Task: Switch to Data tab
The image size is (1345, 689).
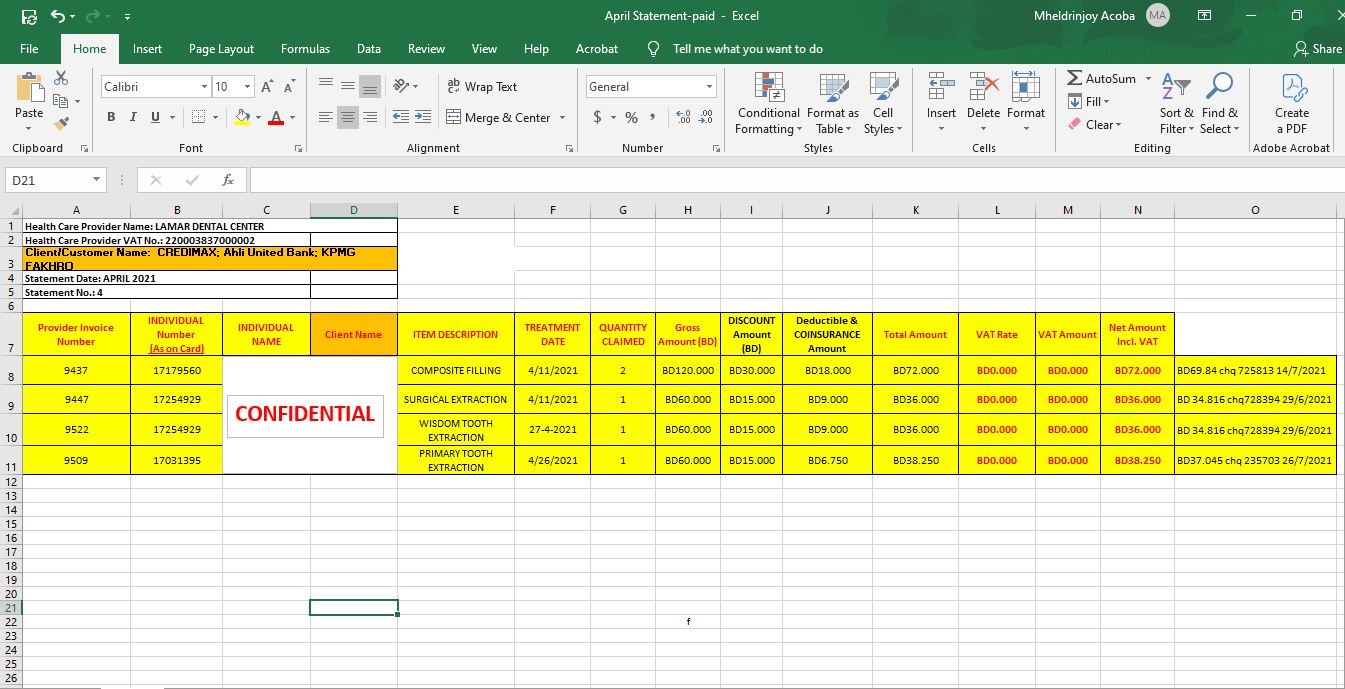Action: point(369,48)
